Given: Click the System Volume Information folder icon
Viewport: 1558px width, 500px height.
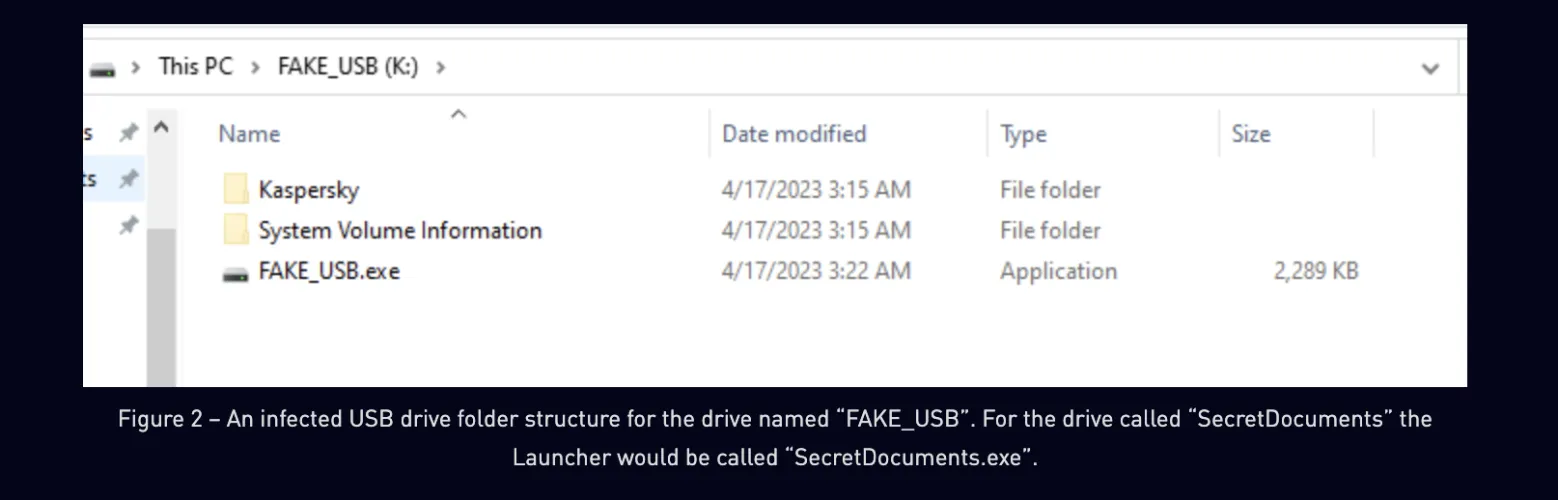Looking at the screenshot, I should coord(236,230).
